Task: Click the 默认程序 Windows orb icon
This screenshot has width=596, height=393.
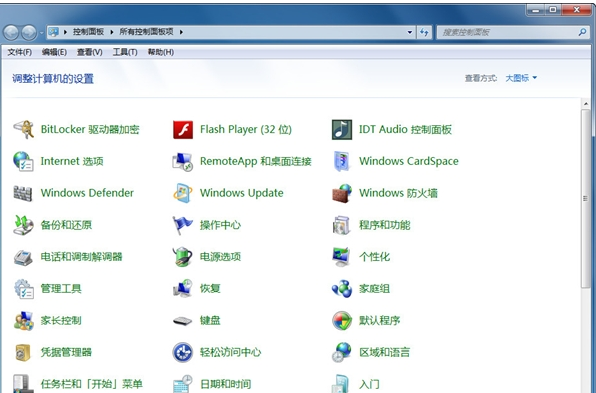Action: pos(342,320)
